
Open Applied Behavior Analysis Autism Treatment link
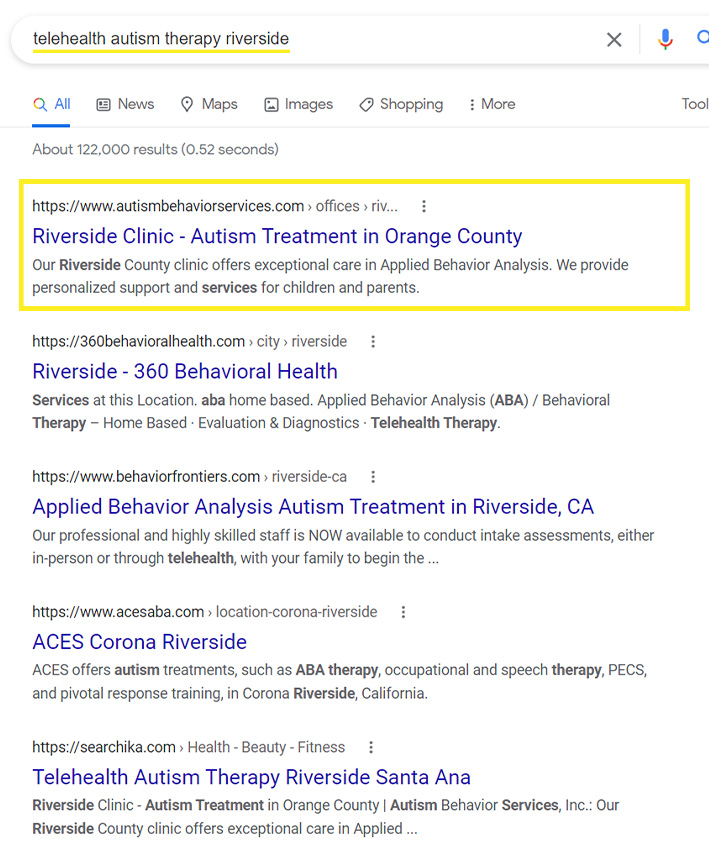(313, 506)
